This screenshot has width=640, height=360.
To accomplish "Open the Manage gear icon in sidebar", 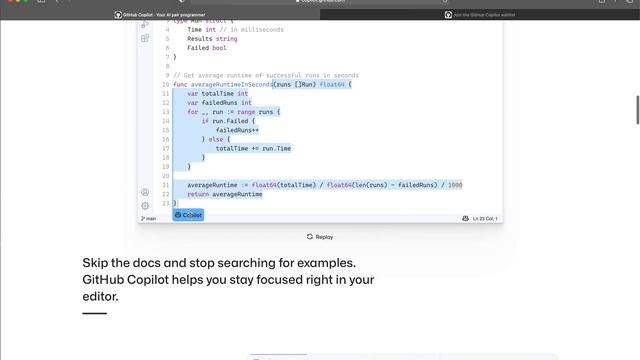I will click(x=145, y=206).
